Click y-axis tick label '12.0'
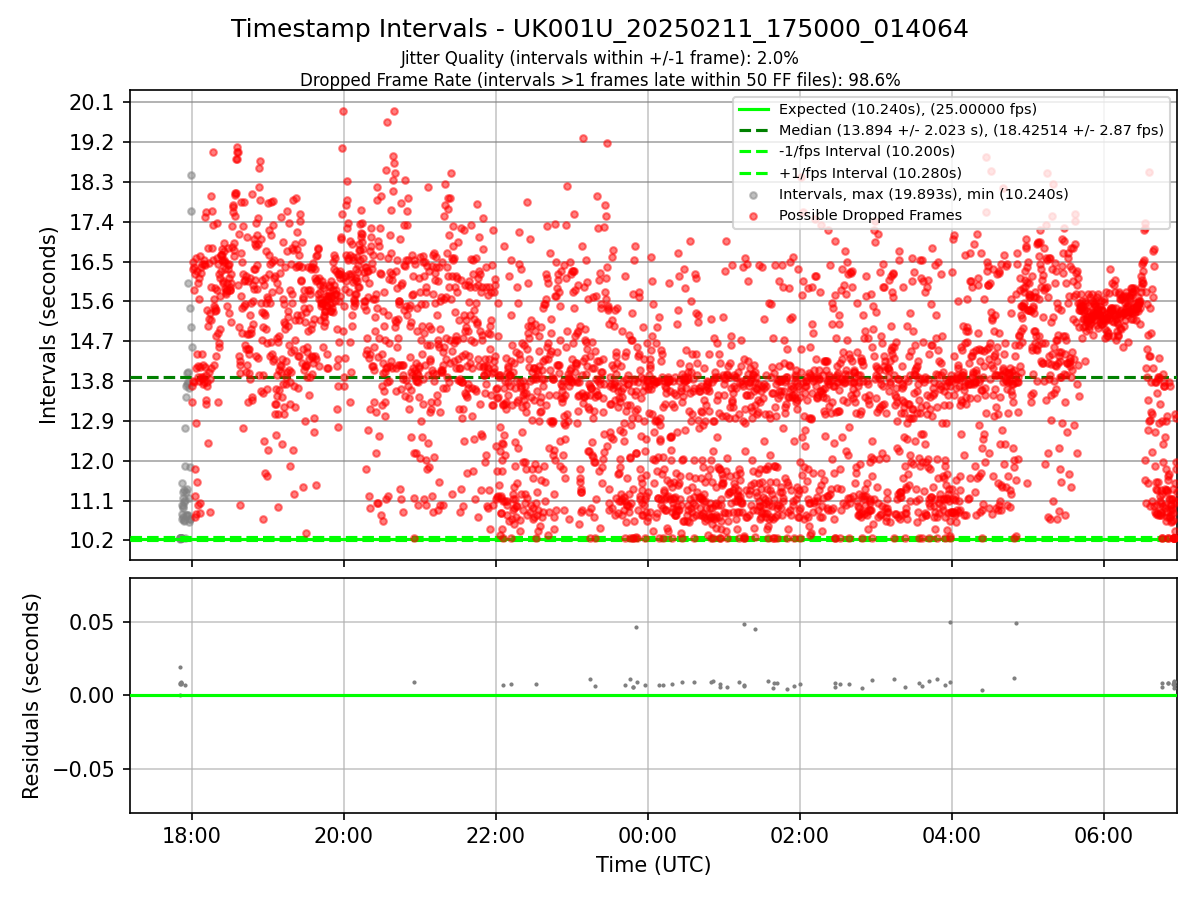Viewport: 1200px width, 900px height. [94, 461]
